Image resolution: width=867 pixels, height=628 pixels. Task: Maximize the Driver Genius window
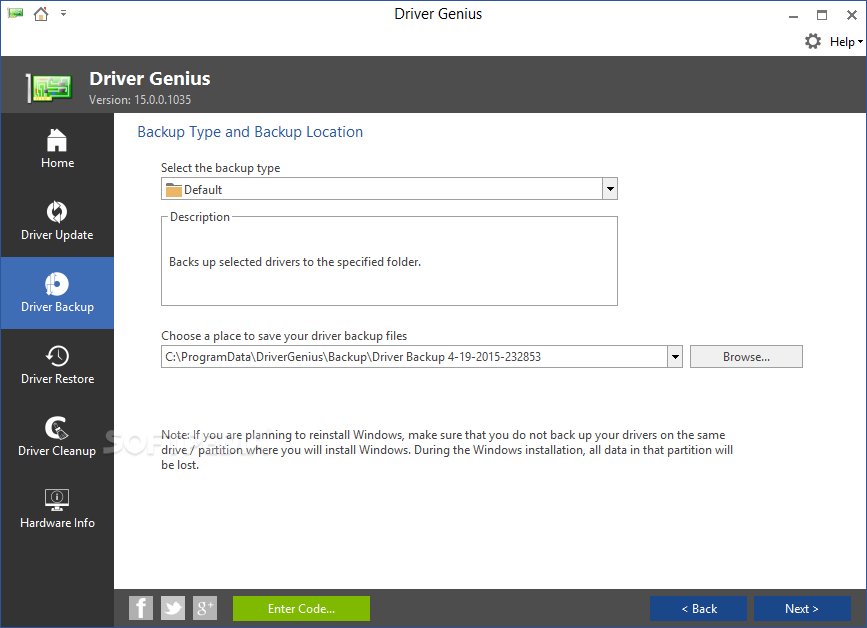pyautogui.click(x=822, y=15)
